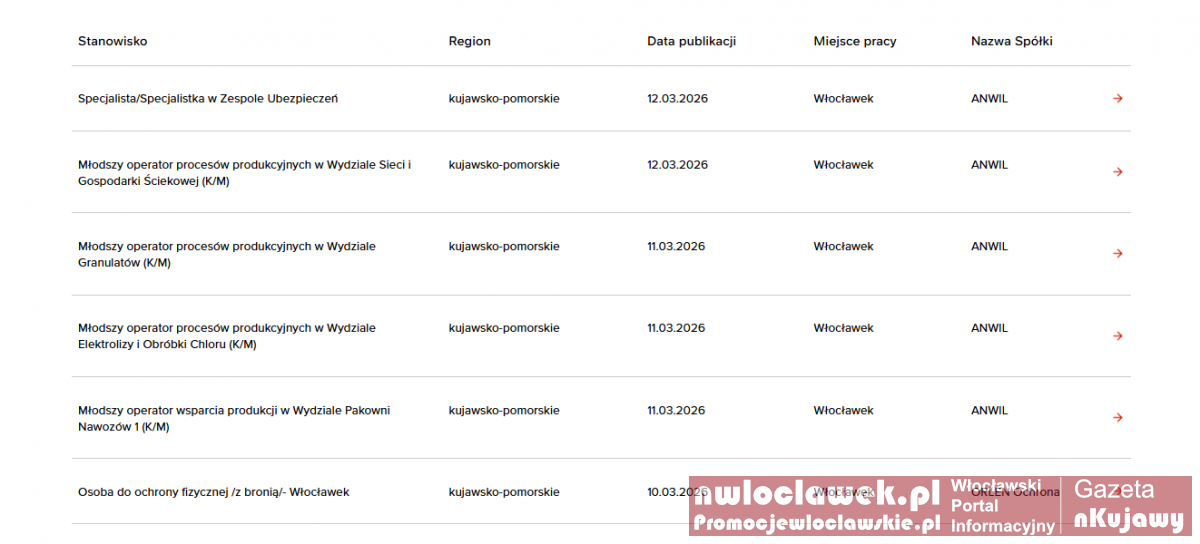Screen dimensions: 1200x544
Task: Click arrow next to Wydziale Granulatów offer
Action: point(1118,254)
